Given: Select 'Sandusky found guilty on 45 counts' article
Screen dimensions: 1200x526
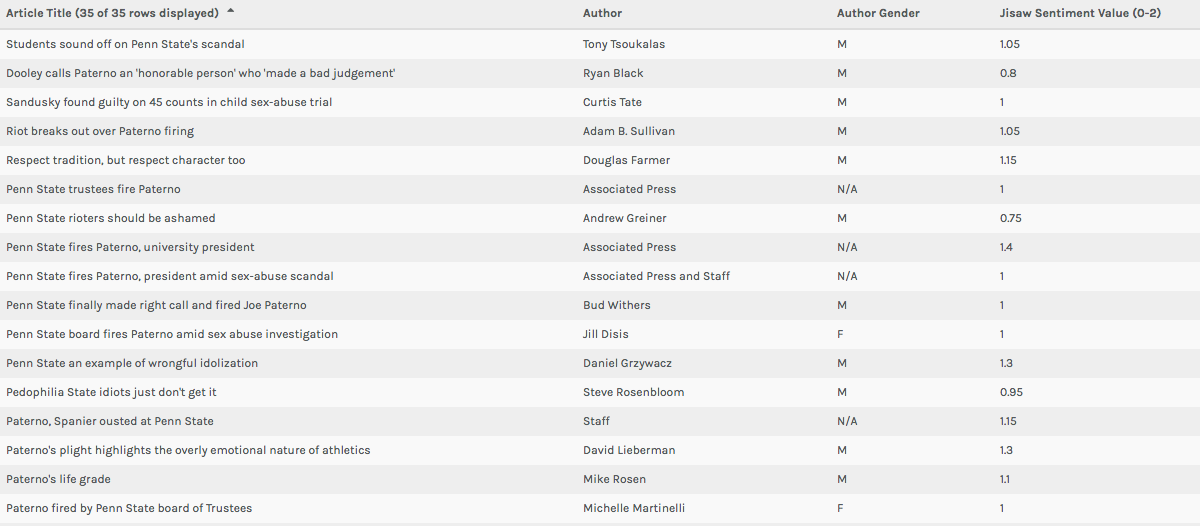Looking at the screenshot, I should coord(169,102).
